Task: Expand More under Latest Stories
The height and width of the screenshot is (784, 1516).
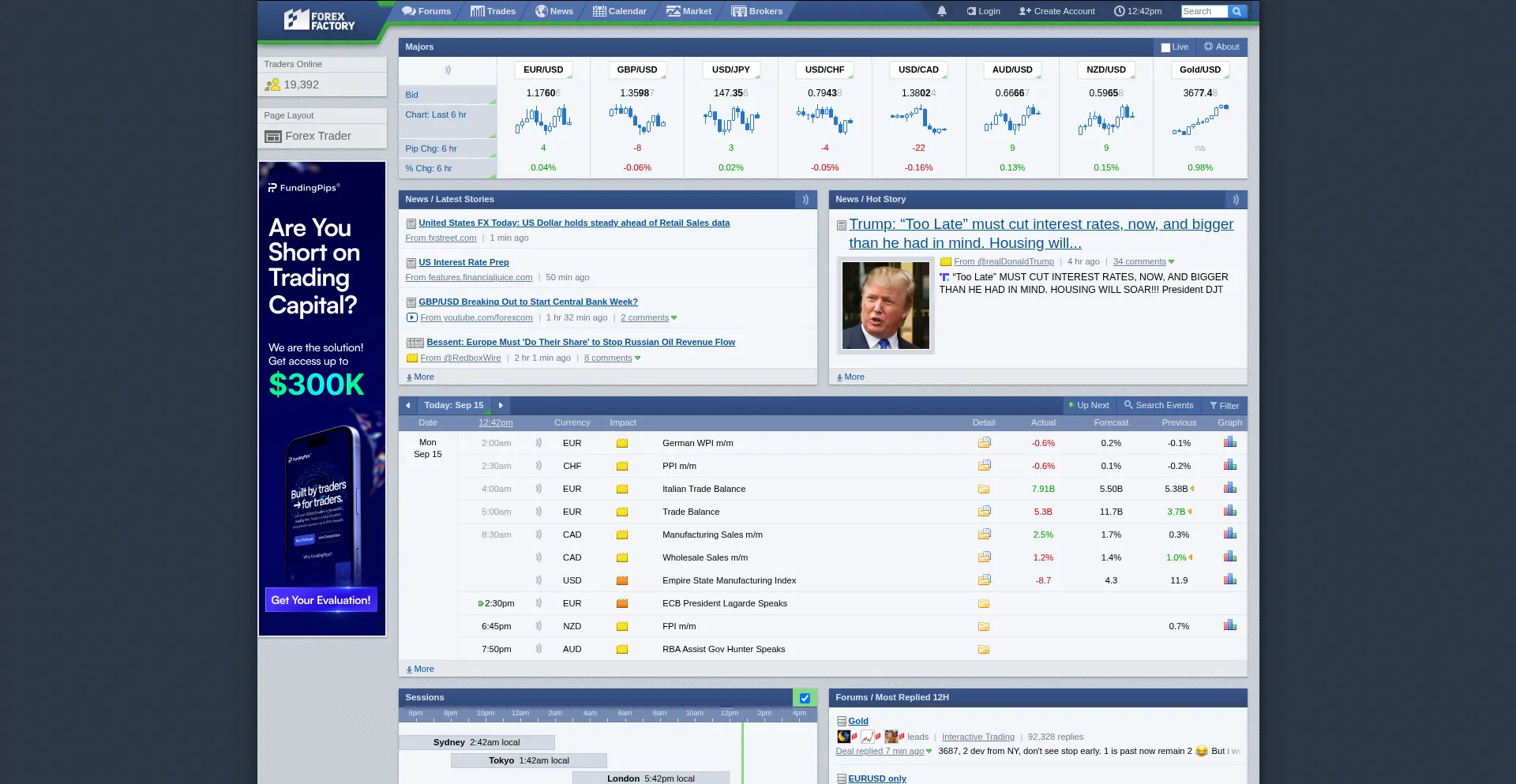Action: click(x=420, y=377)
